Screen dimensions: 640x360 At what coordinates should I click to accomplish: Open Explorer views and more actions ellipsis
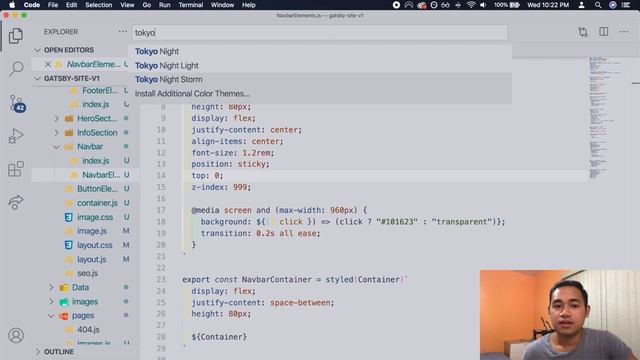click(122, 31)
